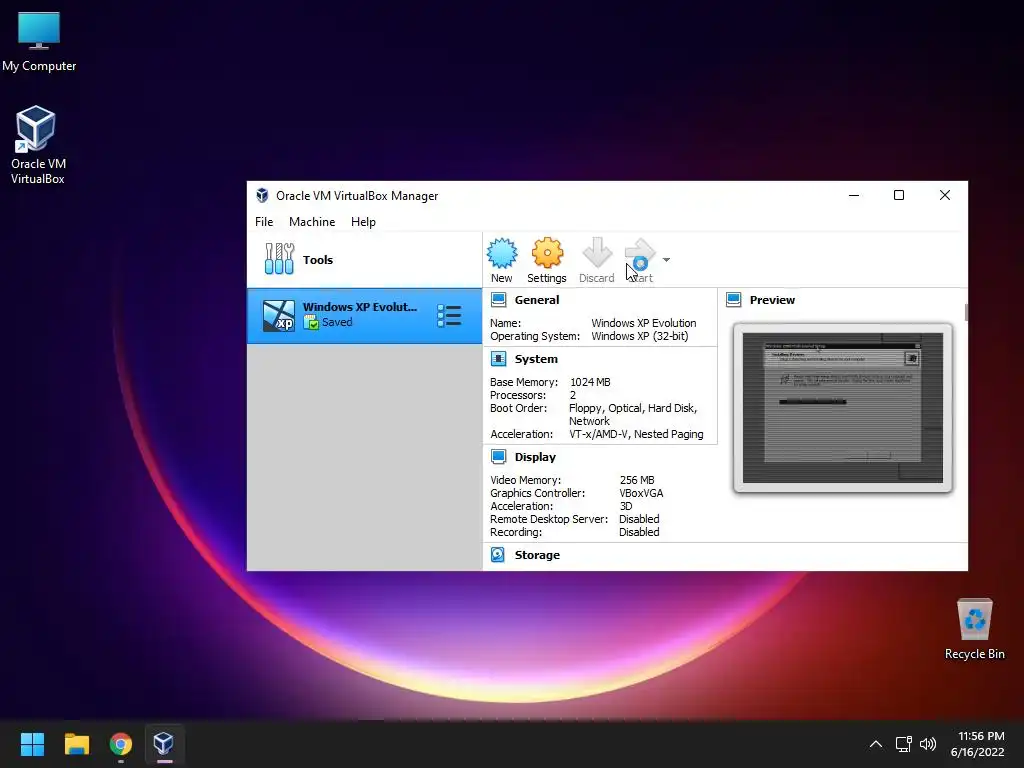Click the VM preview thumbnail
This screenshot has width=1024, height=768.
tap(842, 408)
